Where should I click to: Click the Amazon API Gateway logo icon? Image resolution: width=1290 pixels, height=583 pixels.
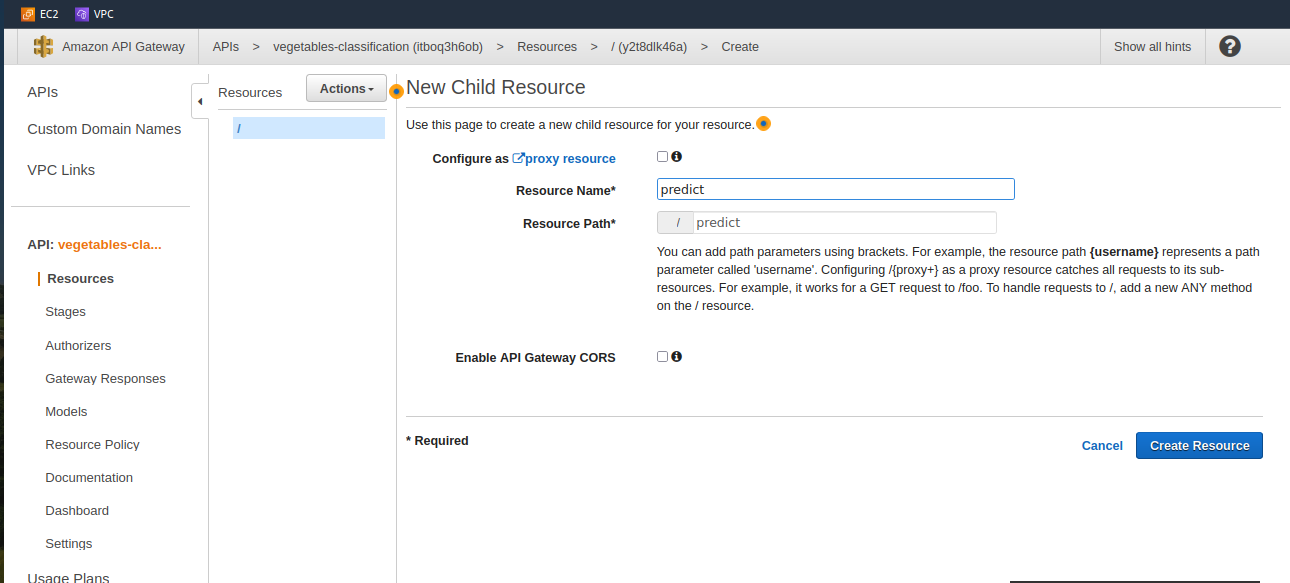pos(43,46)
